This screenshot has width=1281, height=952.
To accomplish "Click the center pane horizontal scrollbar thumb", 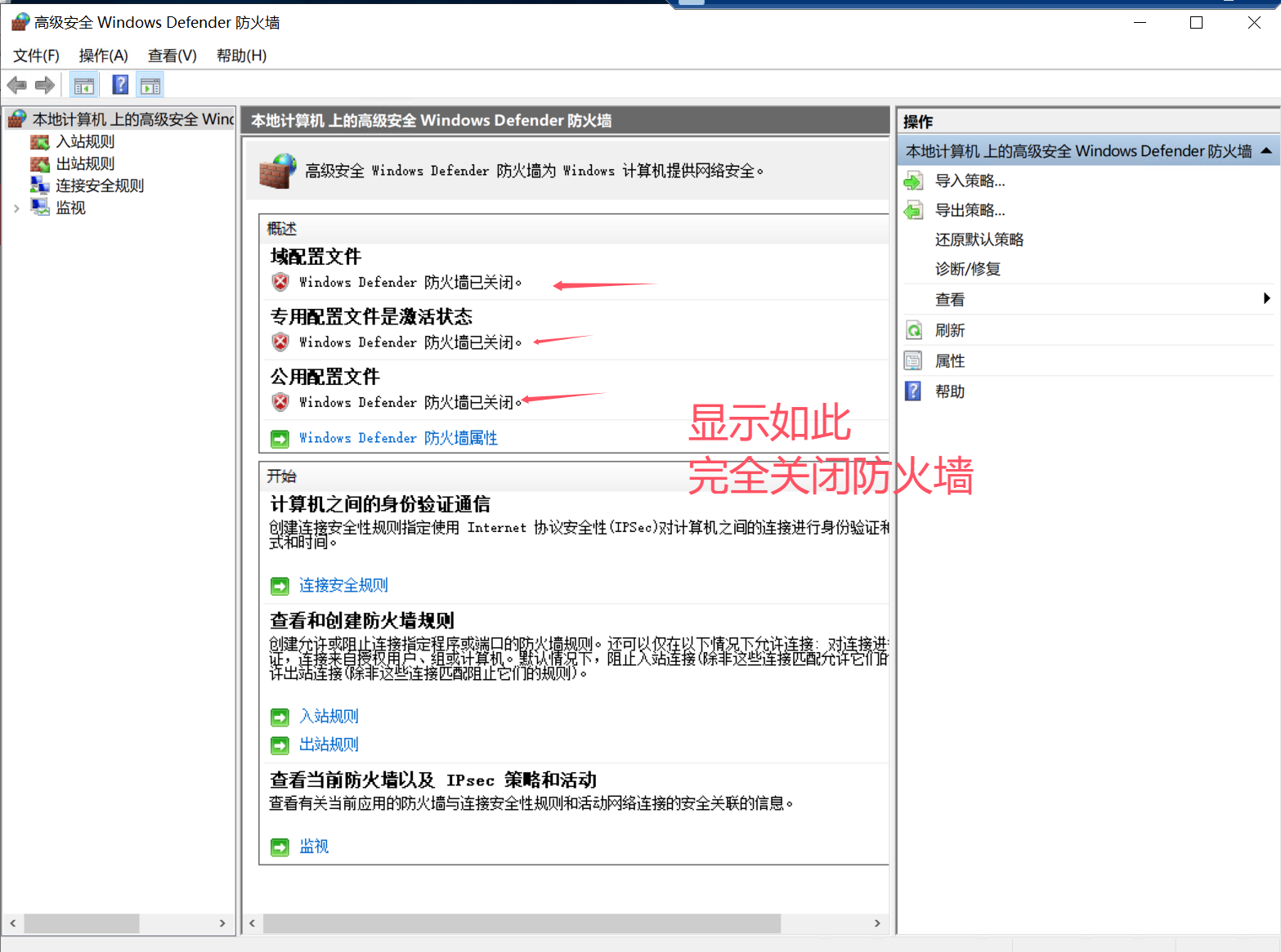I will [x=522, y=923].
